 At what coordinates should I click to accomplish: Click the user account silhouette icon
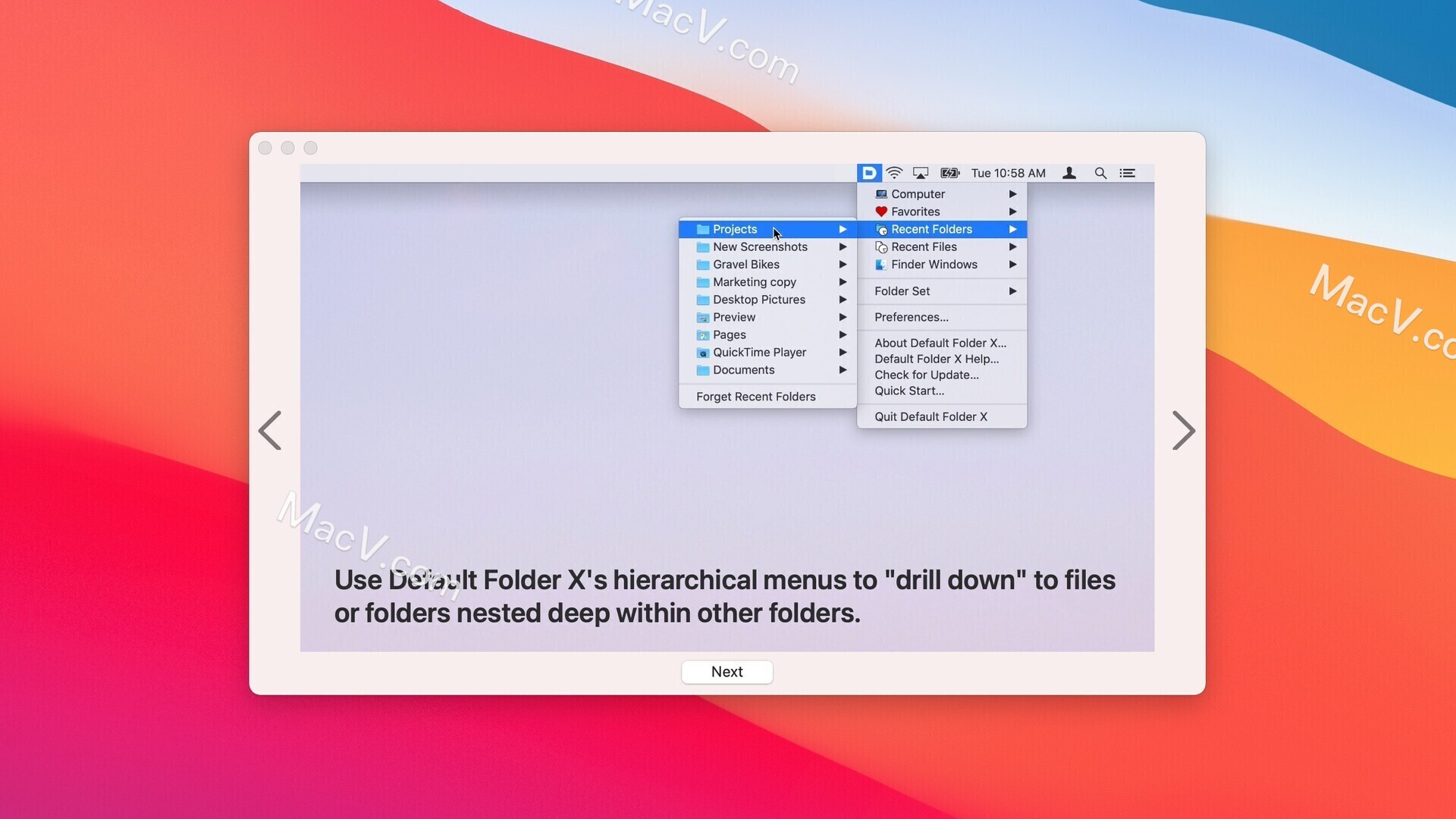pos(1069,173)
